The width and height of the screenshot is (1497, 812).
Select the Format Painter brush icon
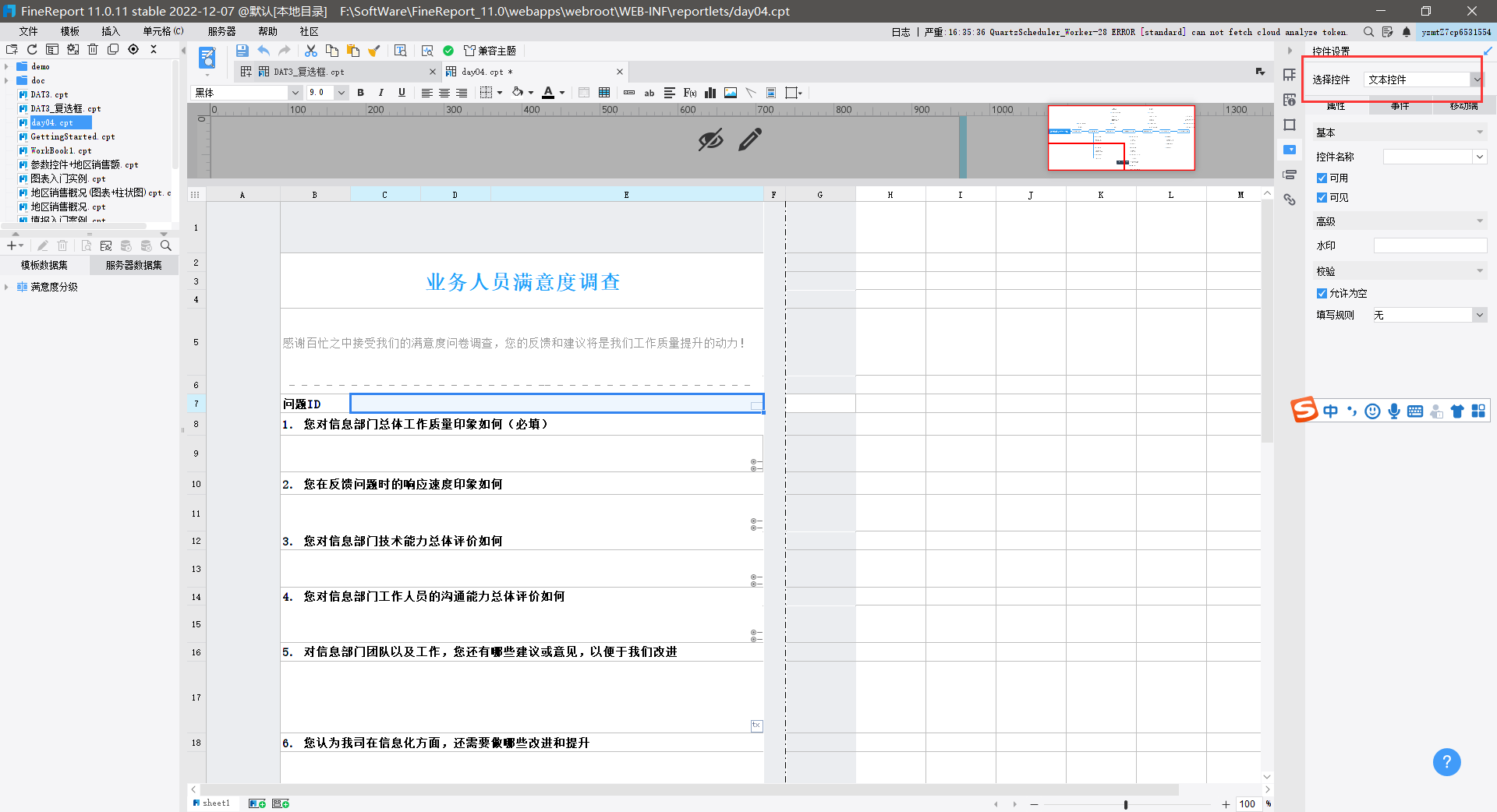pos(374,51)
